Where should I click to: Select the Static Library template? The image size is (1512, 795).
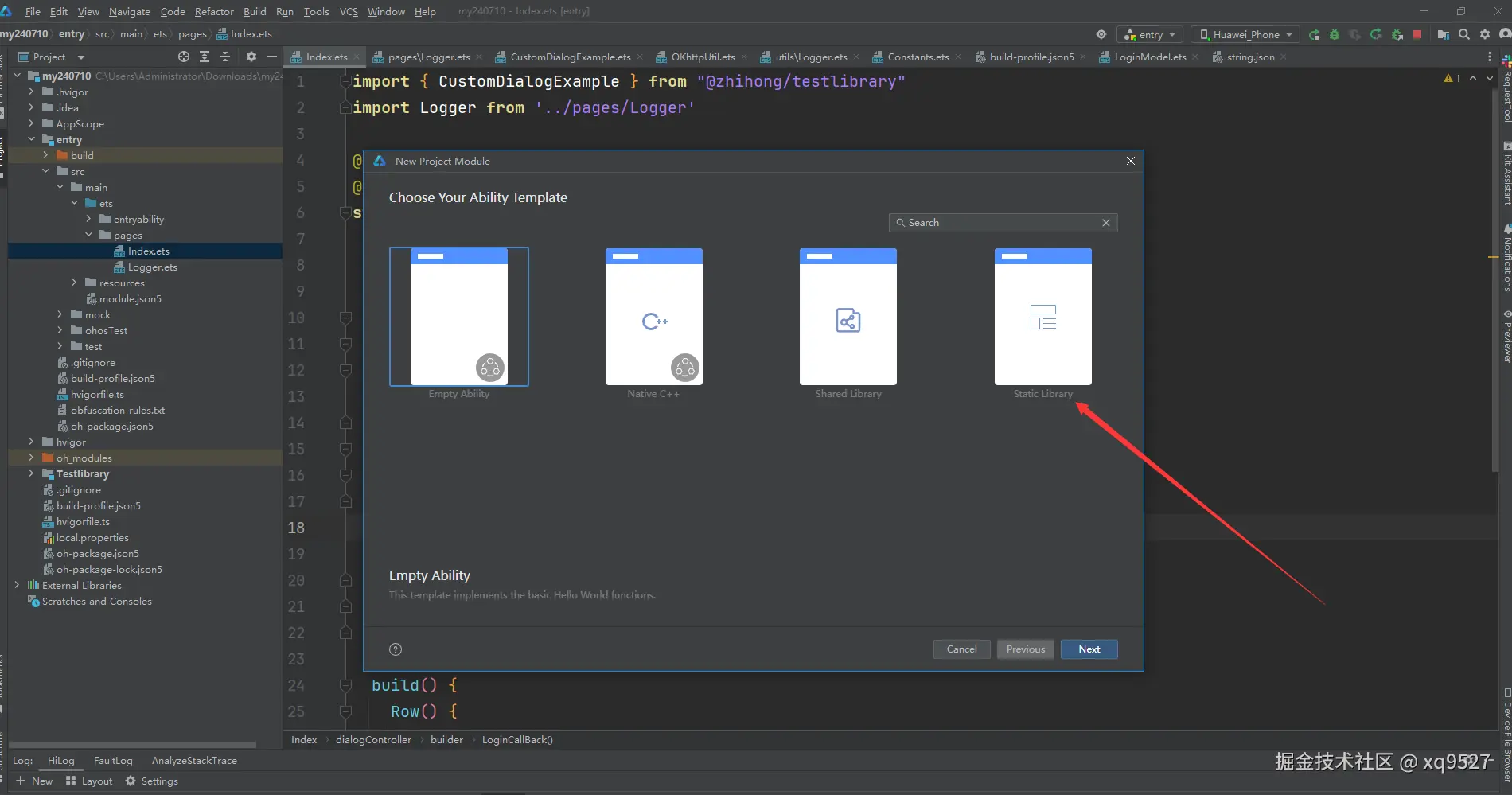click(x=1043, y=323)
